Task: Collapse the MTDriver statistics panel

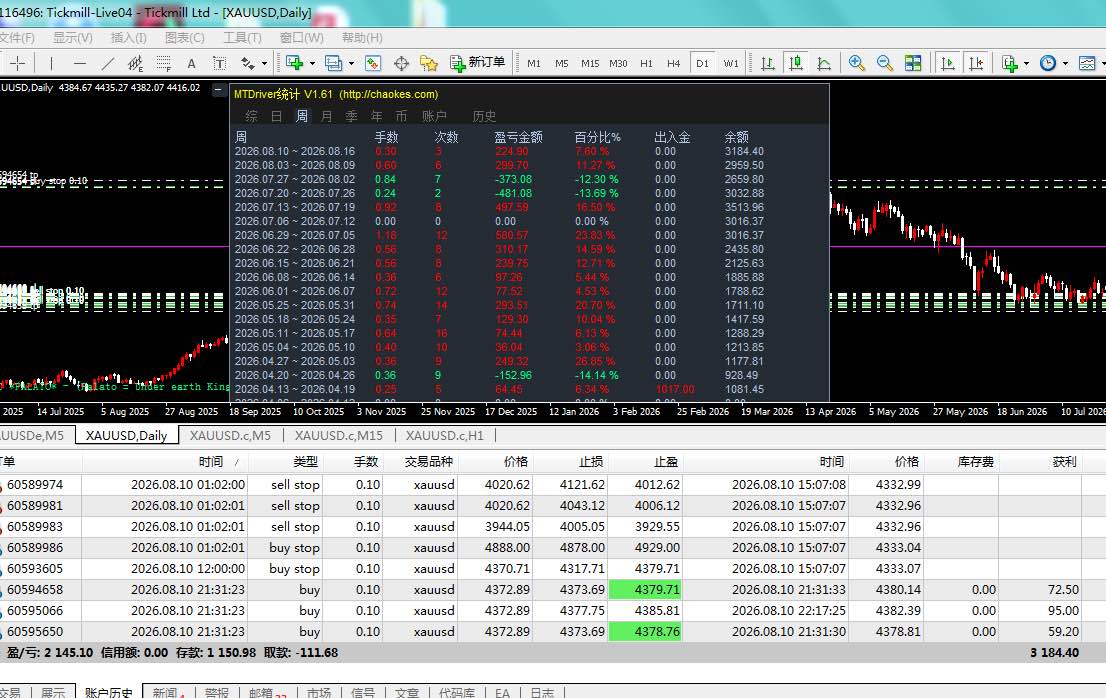Action: pos(218,90)
